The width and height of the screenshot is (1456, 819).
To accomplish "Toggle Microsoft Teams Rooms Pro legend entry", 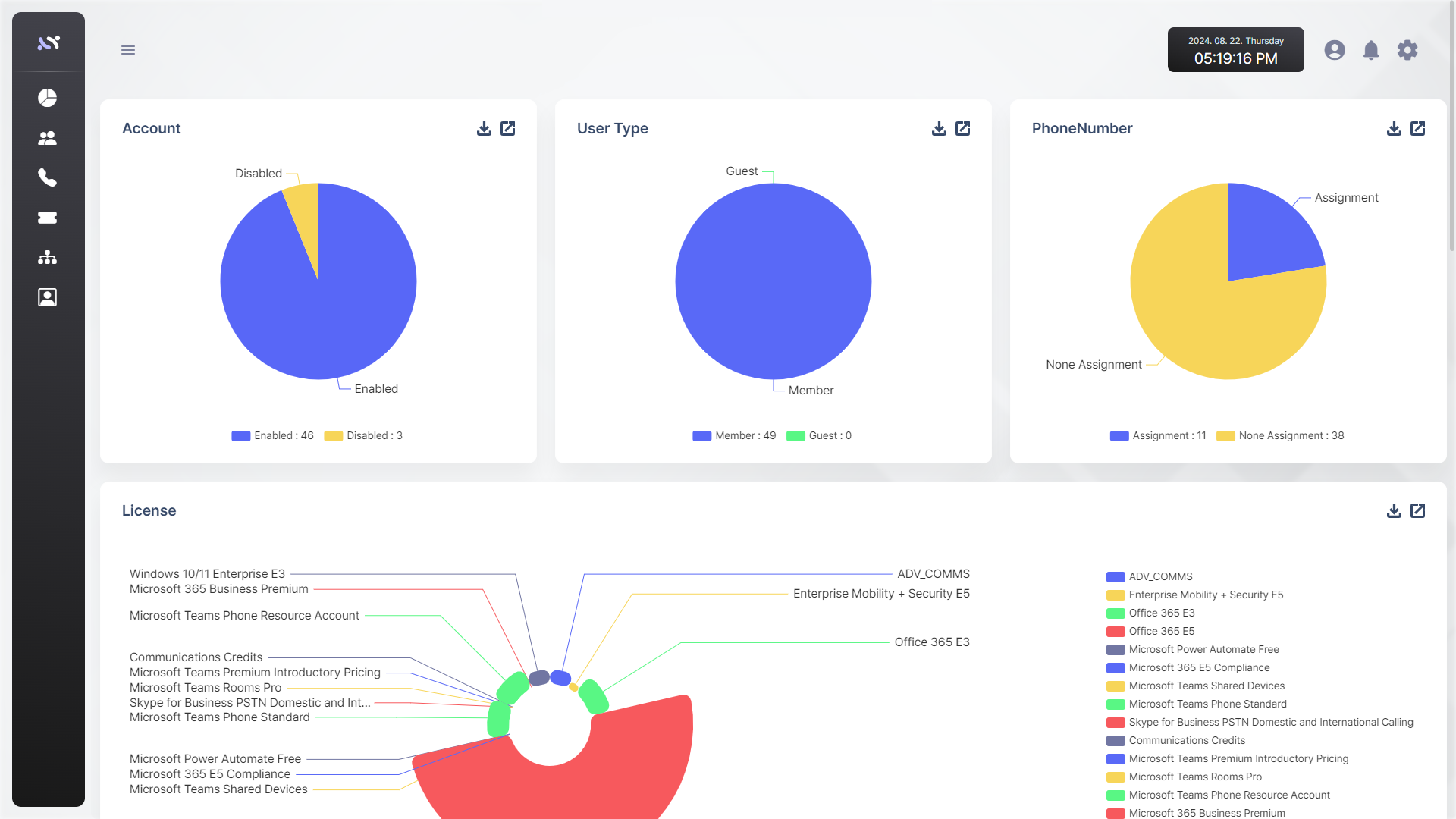I will [x=1185, y=777].
